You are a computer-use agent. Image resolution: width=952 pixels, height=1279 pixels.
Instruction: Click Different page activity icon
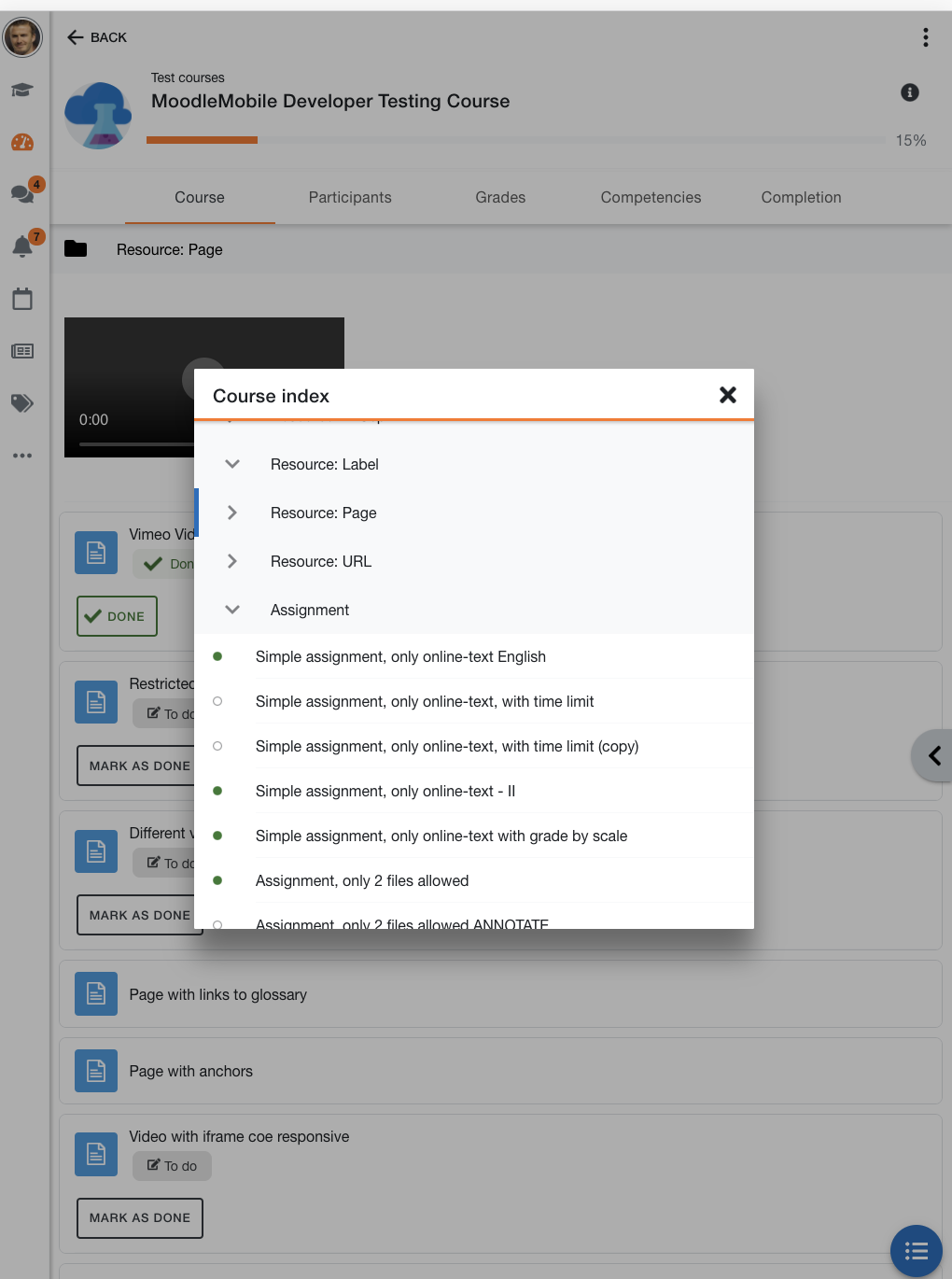96,851
